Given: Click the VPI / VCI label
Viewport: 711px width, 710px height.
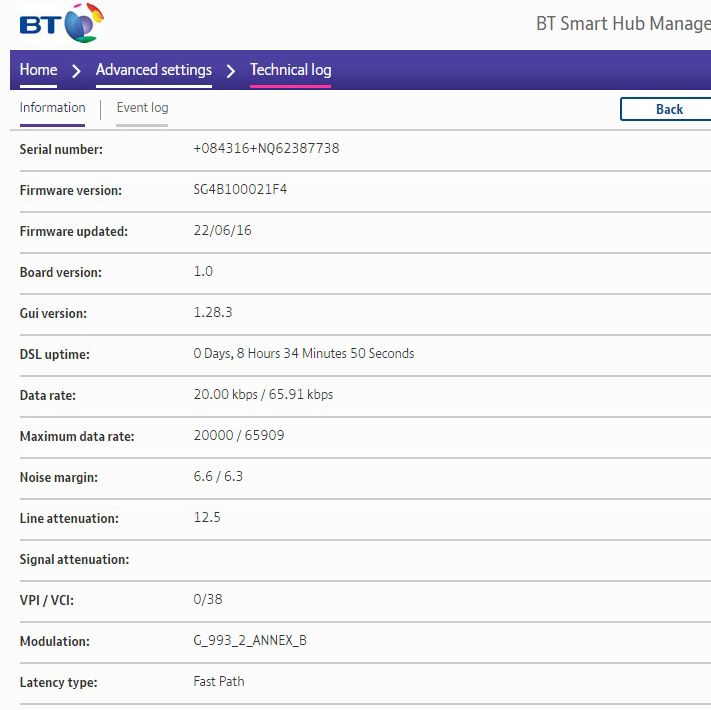Looking at the screenshot, I should [47, 600].
